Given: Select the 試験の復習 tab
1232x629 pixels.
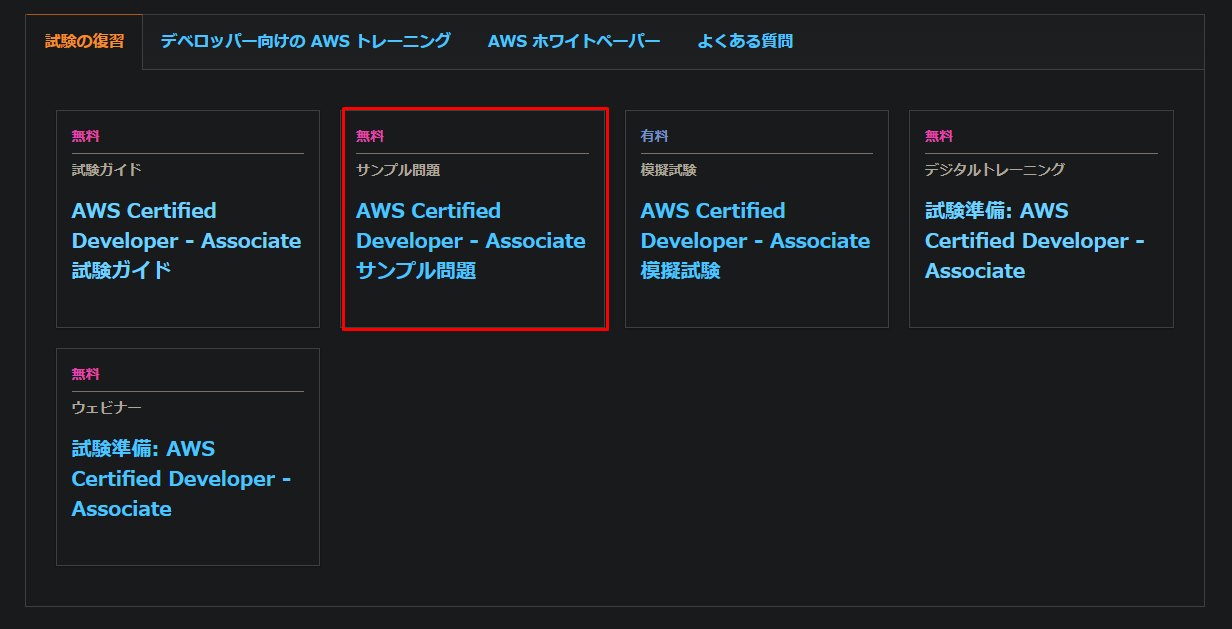Looking at the screenshot, I should (84, 42).
